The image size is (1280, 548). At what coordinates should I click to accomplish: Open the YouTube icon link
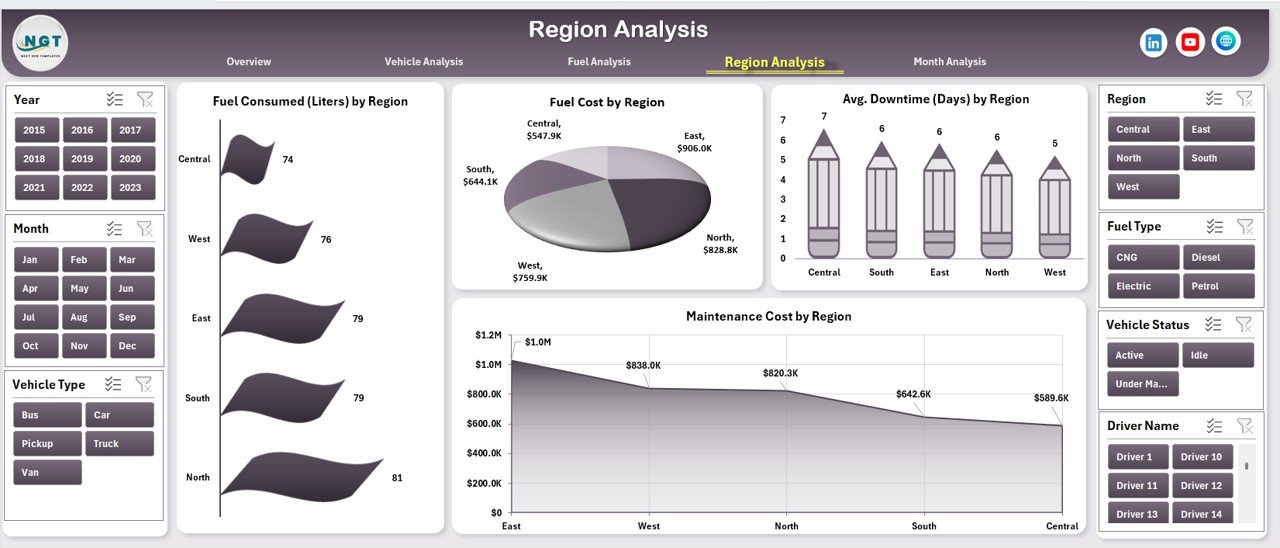click(1190, 42)
